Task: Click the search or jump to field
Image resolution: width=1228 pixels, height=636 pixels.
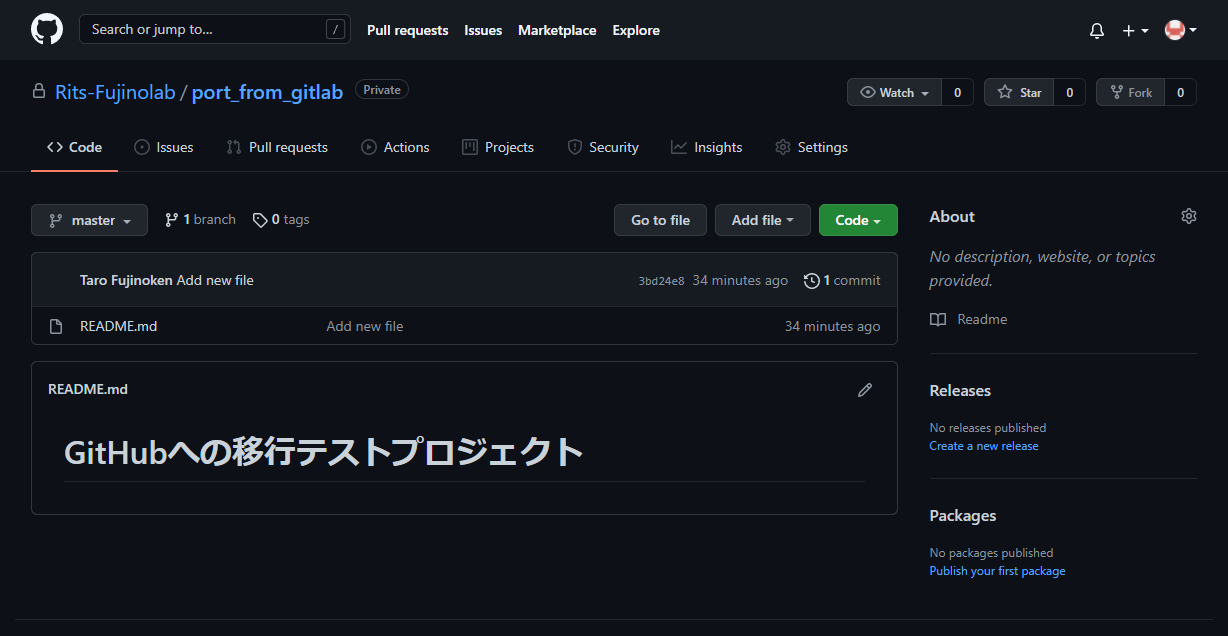Action: point(214,29)
